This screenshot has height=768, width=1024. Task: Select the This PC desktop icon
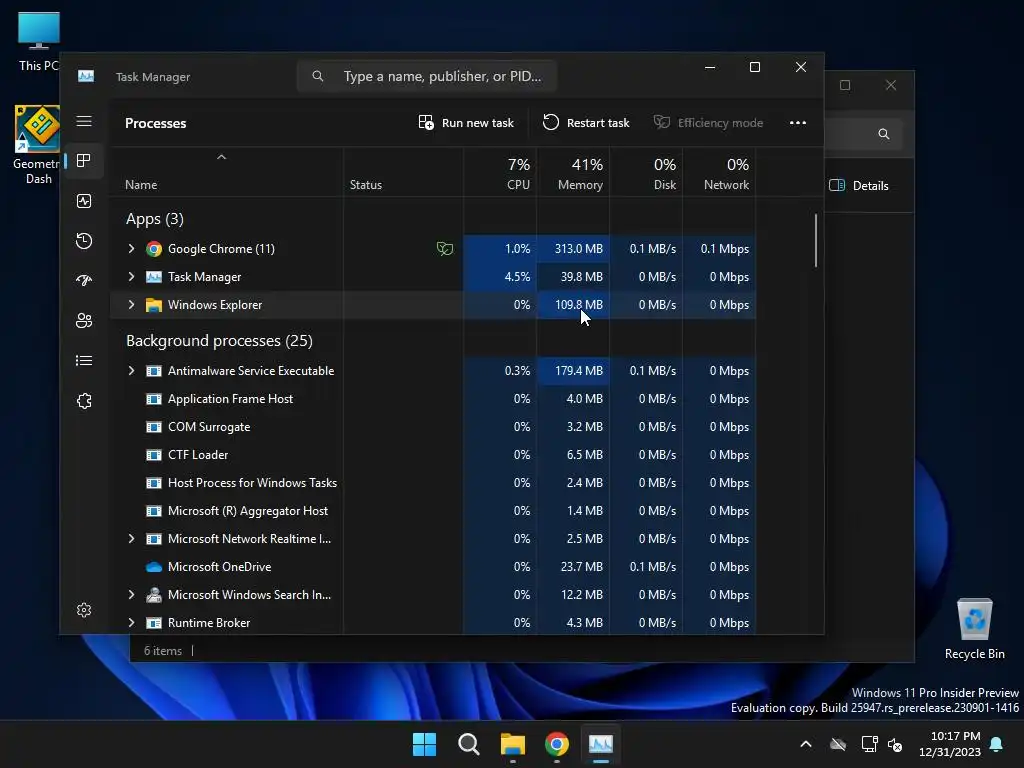coord(39,42)
